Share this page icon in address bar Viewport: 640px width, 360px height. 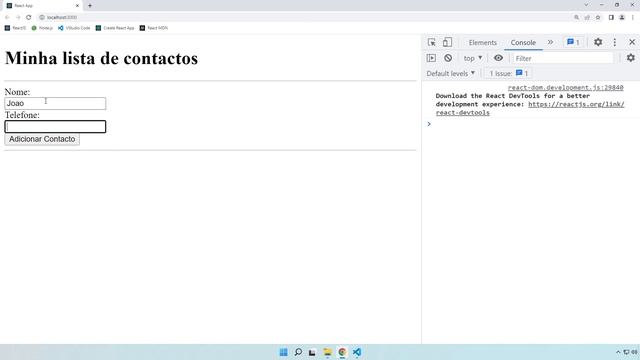click(587, 18)
